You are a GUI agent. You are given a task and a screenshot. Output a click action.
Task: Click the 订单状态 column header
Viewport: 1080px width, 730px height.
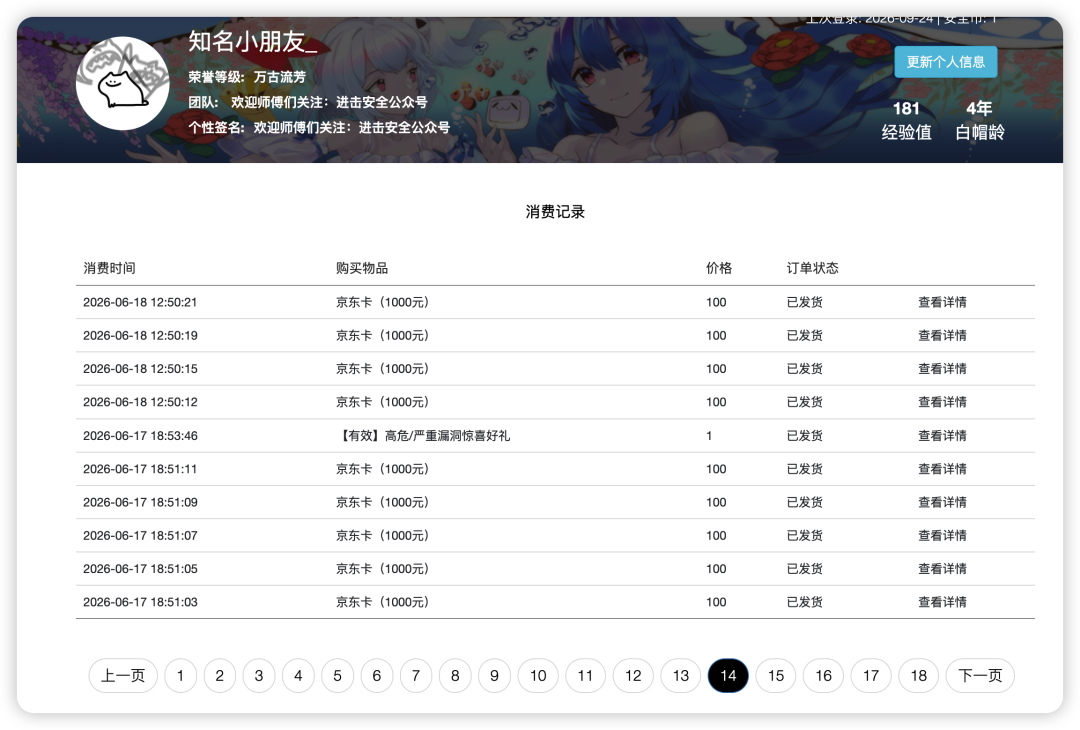813,268
